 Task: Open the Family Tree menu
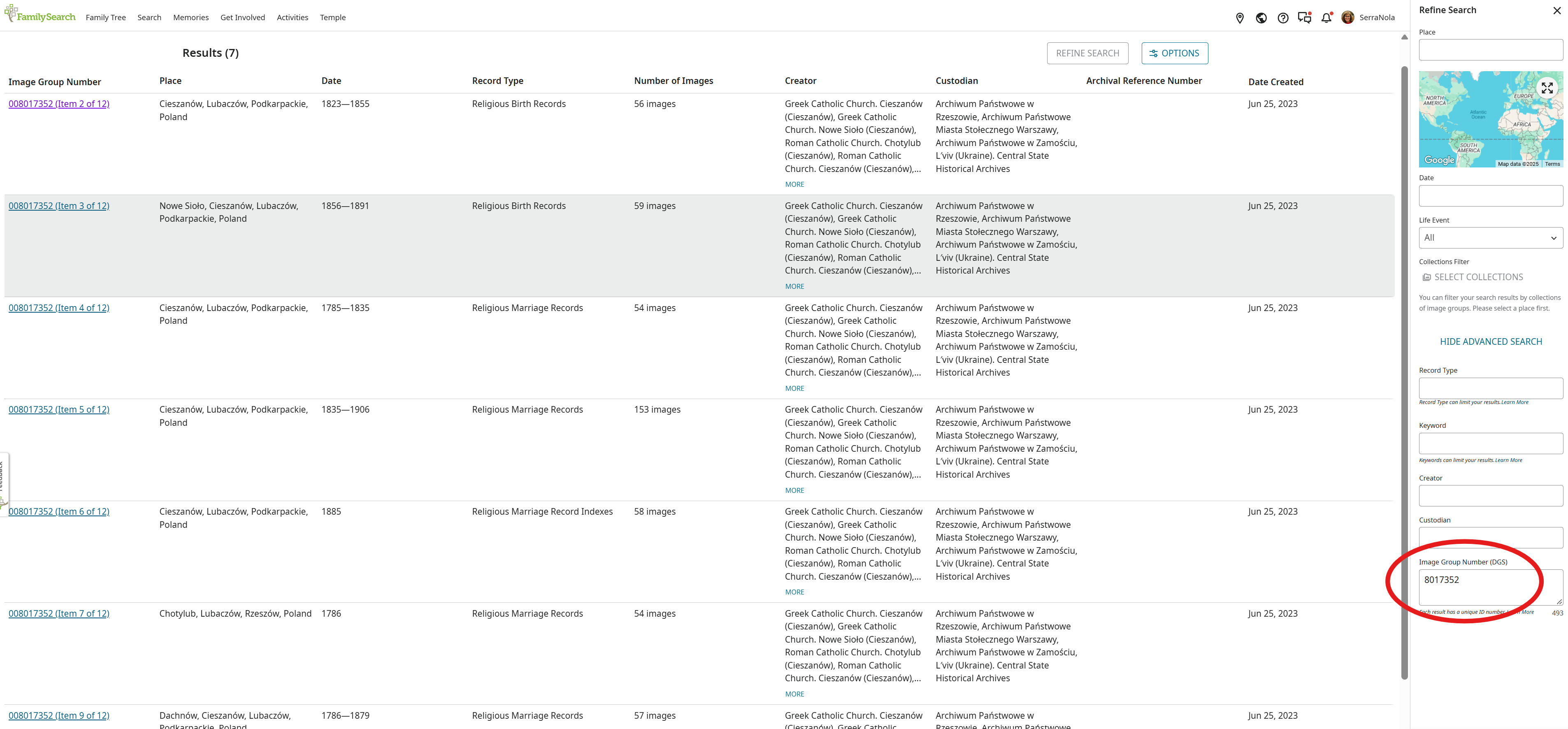105,18
